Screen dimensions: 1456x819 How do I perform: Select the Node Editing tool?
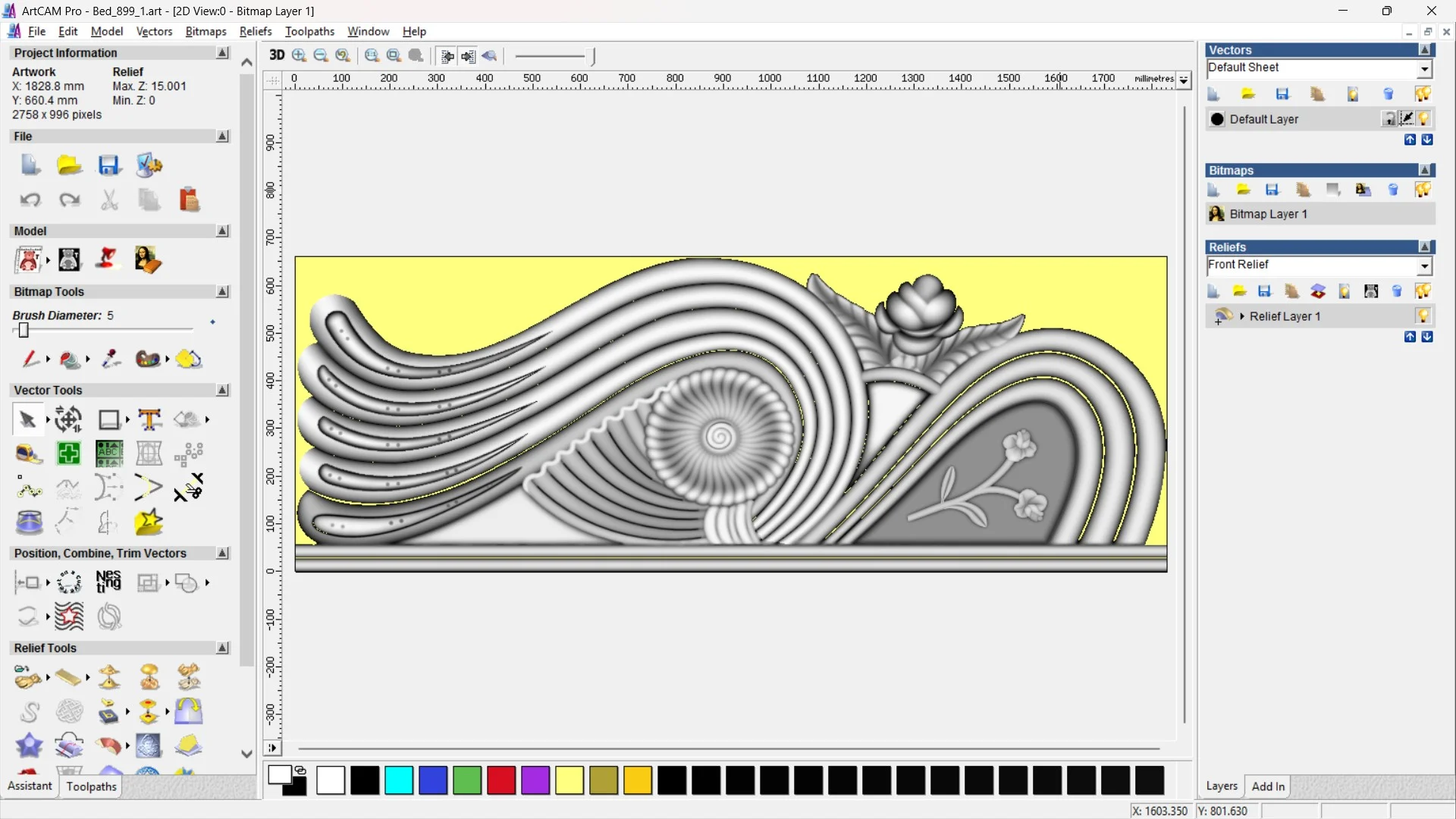coord(30,488)
